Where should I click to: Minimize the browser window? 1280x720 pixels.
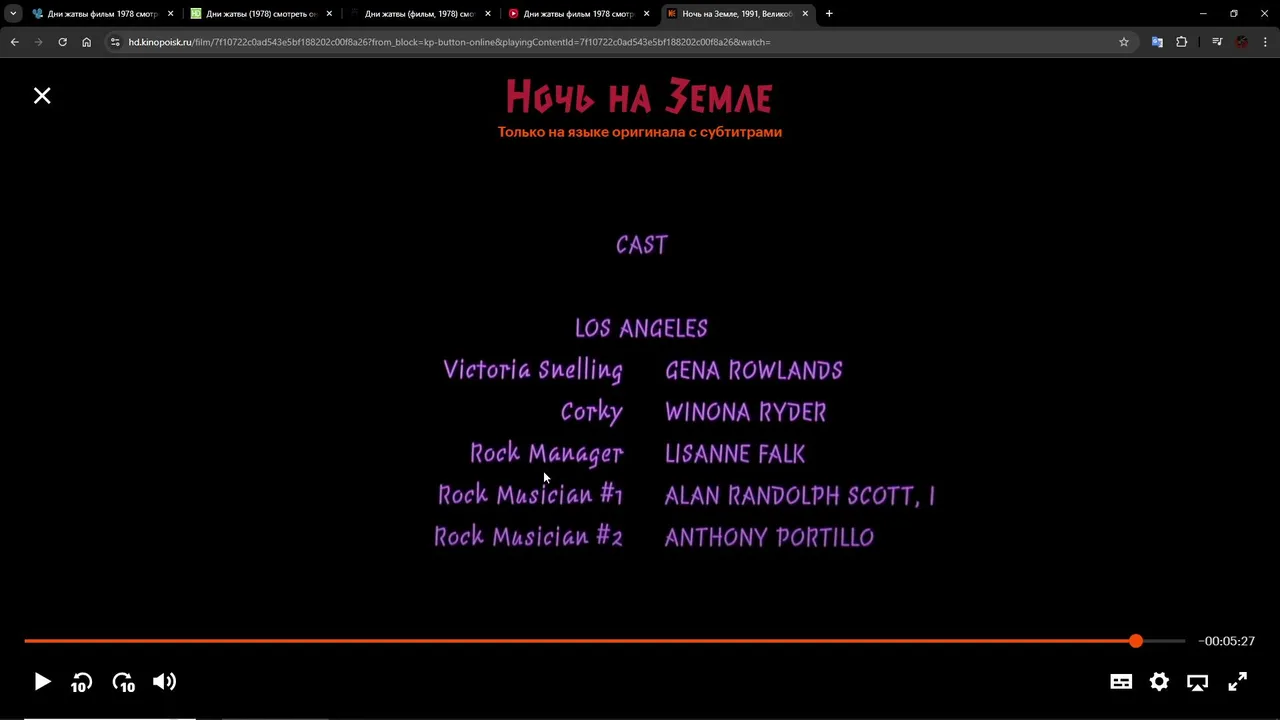coord(1203,14)
